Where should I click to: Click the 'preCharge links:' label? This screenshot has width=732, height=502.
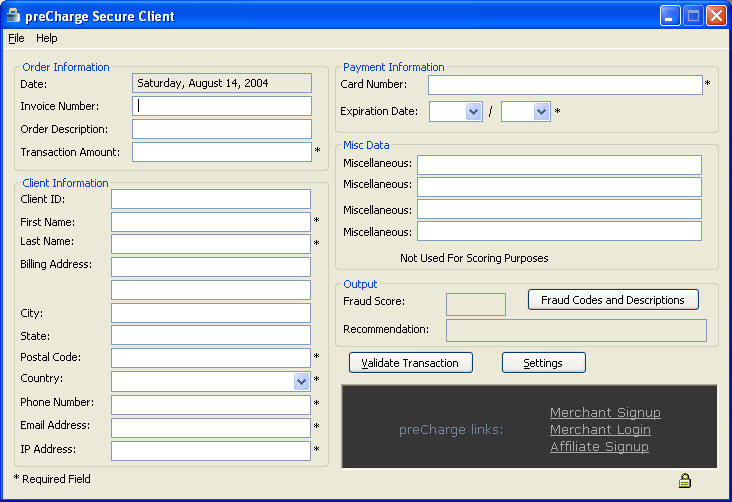[x=451, y=430]
